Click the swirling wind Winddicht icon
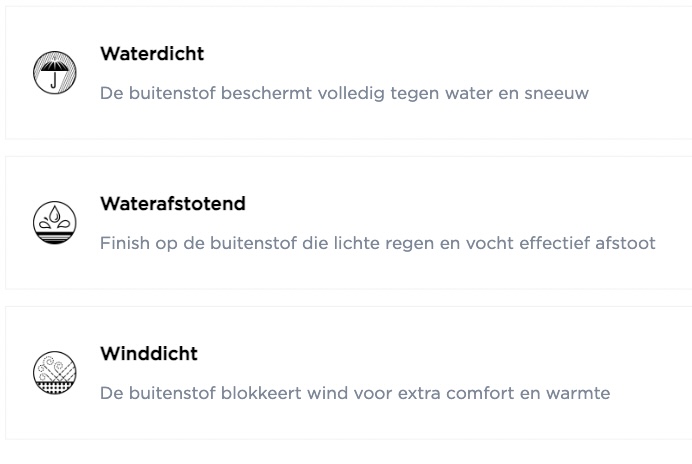The height and width of the screenshot is (464, 692). (53, 373)
